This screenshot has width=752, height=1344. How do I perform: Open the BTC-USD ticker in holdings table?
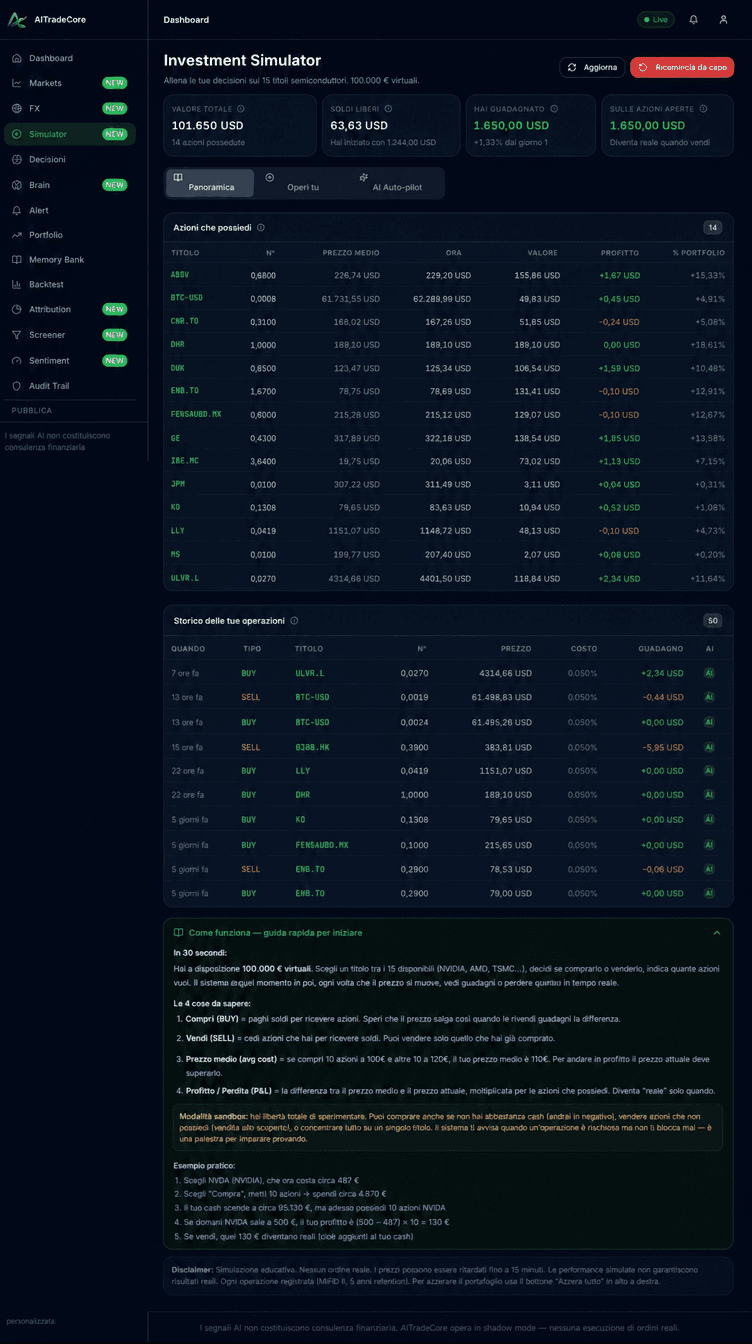(x=187, y=298)
